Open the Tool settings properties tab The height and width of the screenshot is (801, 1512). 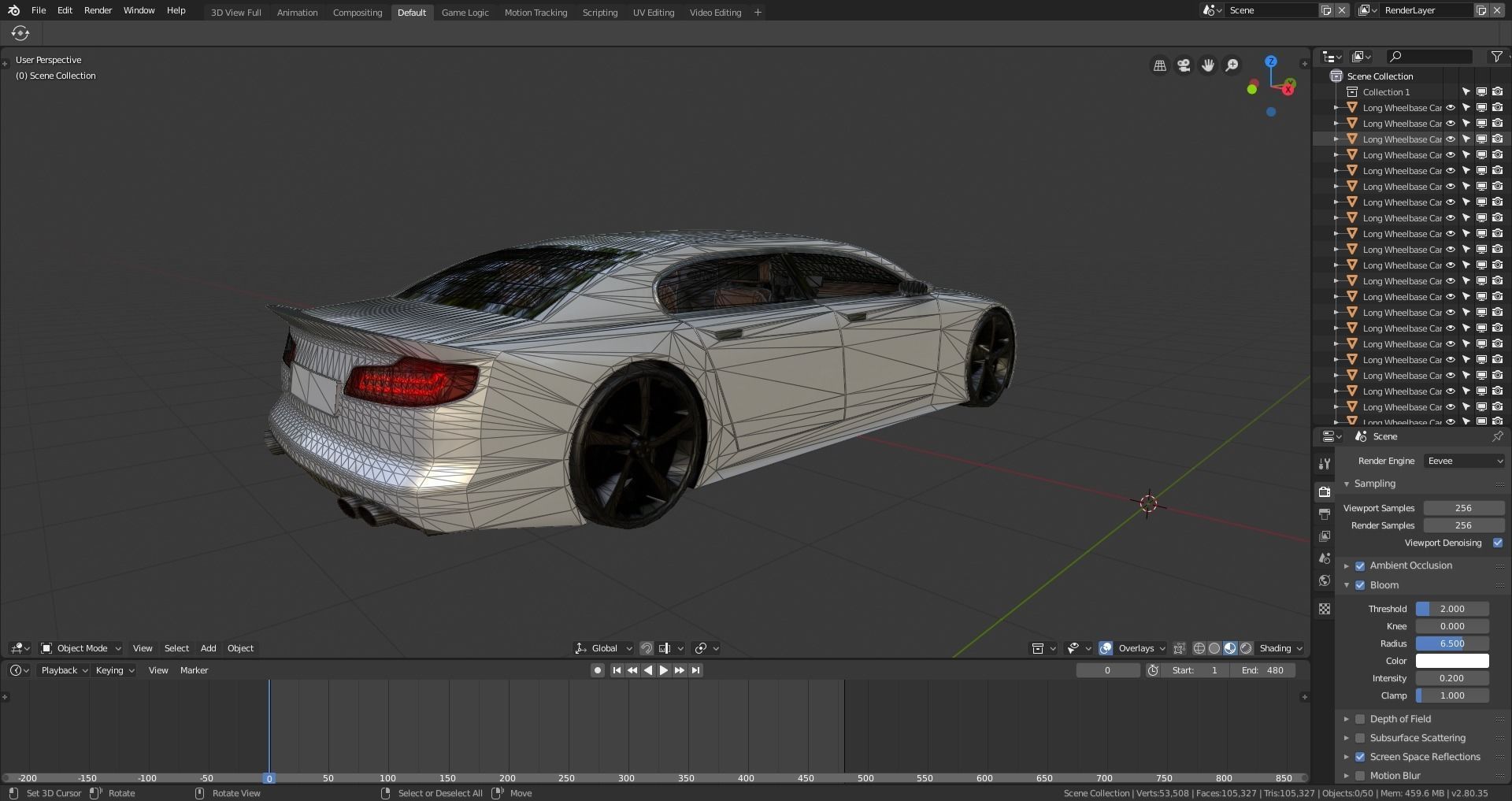click(1325, 464)
